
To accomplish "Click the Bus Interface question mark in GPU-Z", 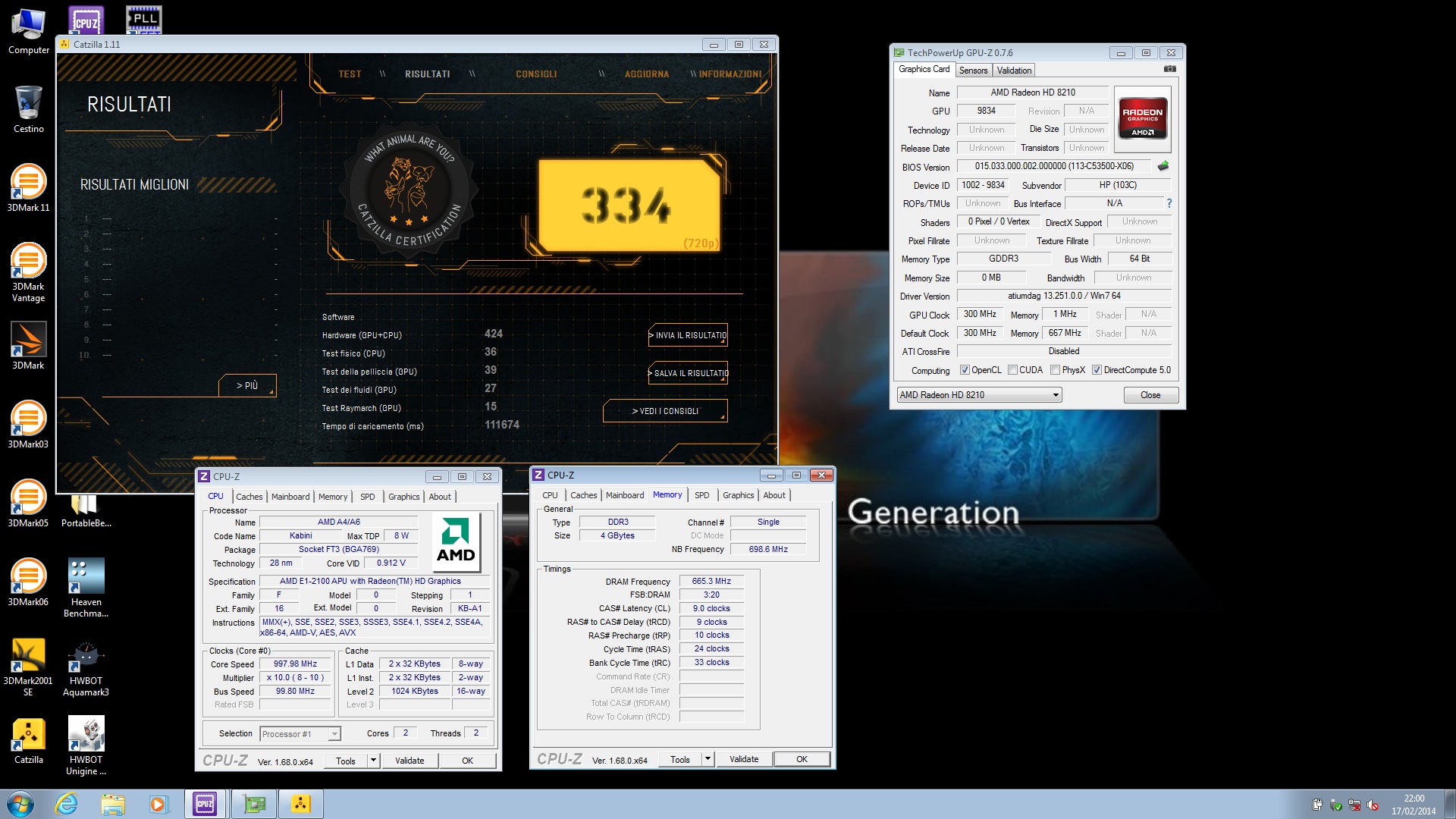I will coord(1169,203).
